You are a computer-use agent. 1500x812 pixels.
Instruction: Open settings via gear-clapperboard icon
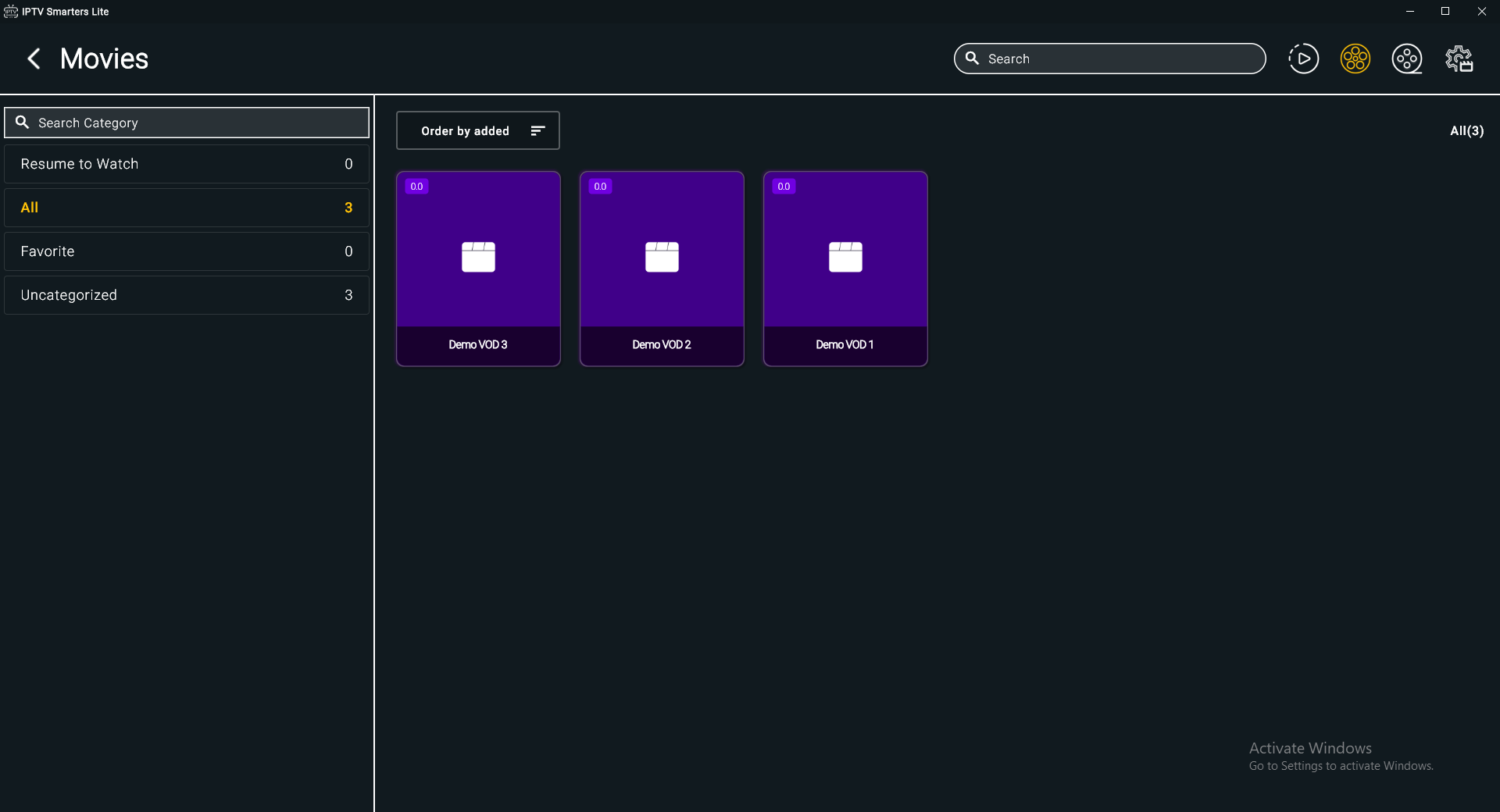1459,59
